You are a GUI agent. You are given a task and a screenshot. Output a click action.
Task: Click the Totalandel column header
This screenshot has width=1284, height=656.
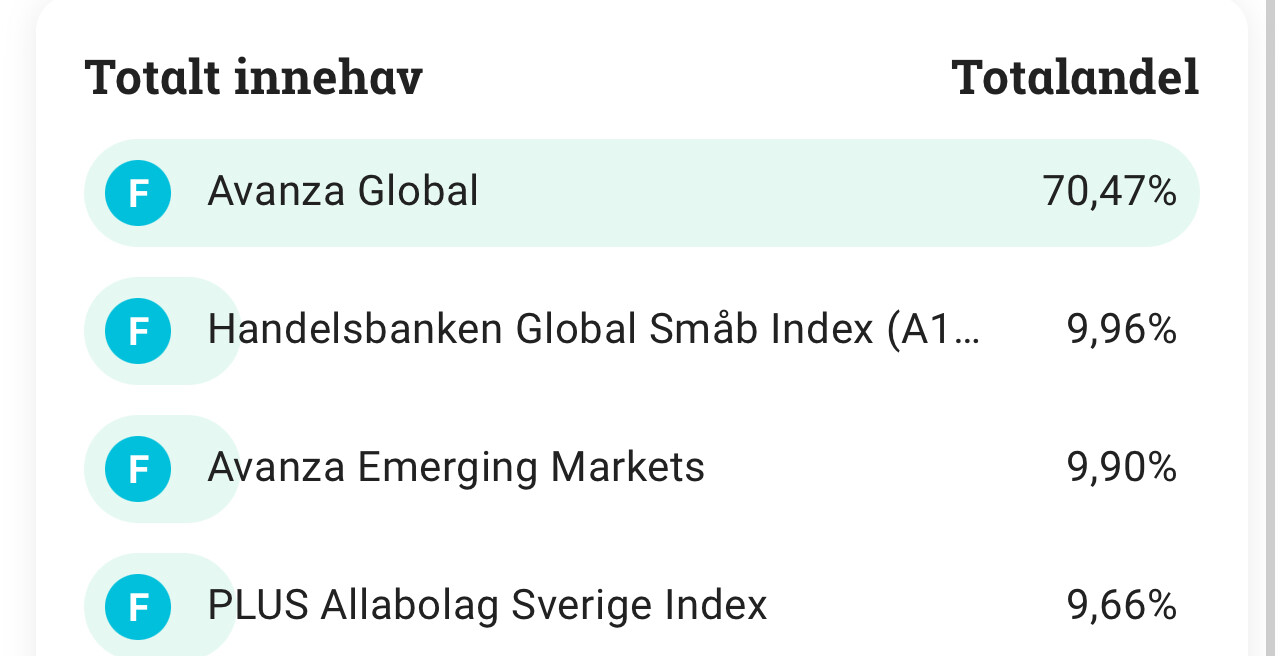[x=1075, y=77]
